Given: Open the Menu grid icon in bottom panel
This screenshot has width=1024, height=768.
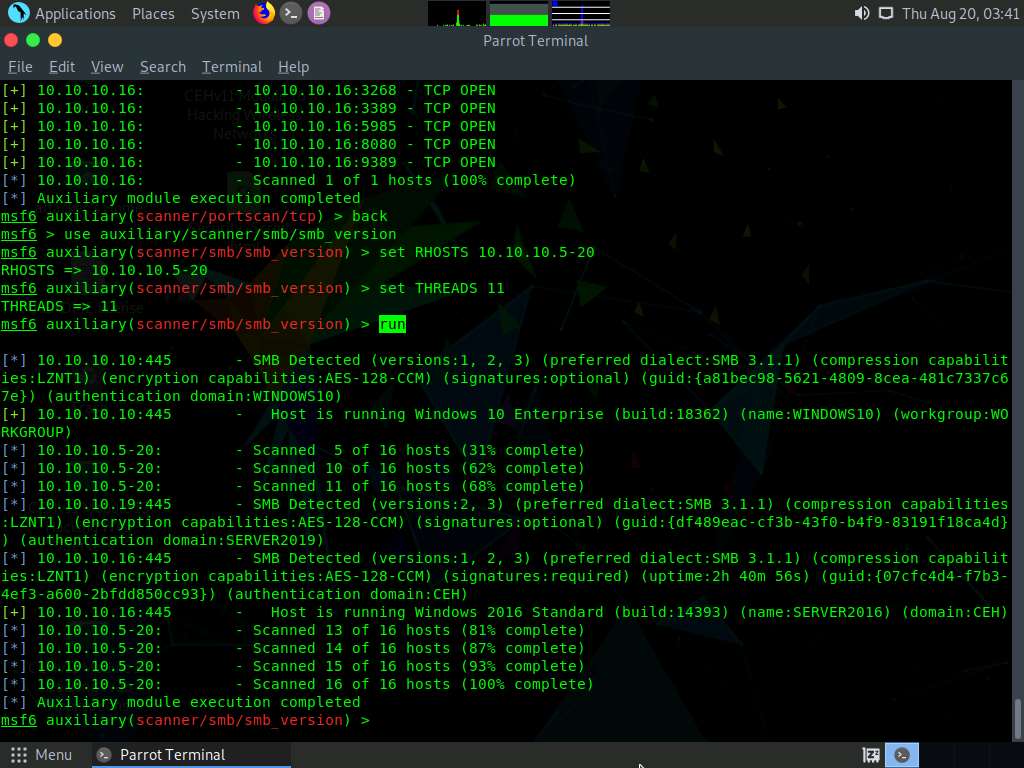Looking at the screenshot, I should click(x=19, y=755).
